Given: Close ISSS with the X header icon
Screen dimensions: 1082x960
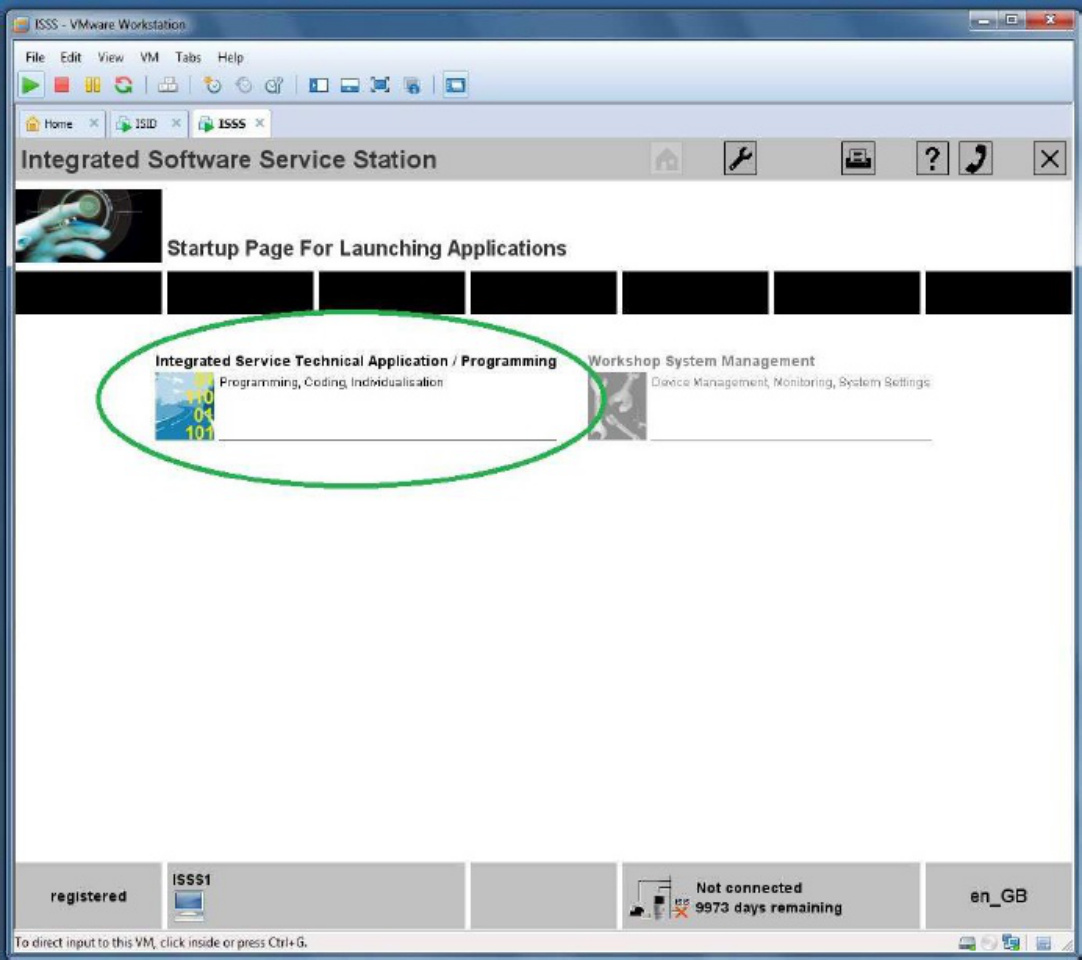Looking at the screenshot, I should [x=1050, y=159].
